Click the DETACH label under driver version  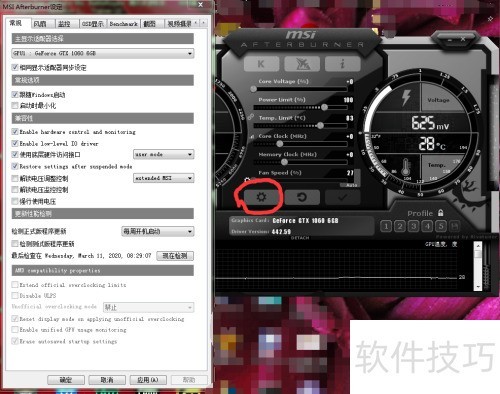coord(300,238)
